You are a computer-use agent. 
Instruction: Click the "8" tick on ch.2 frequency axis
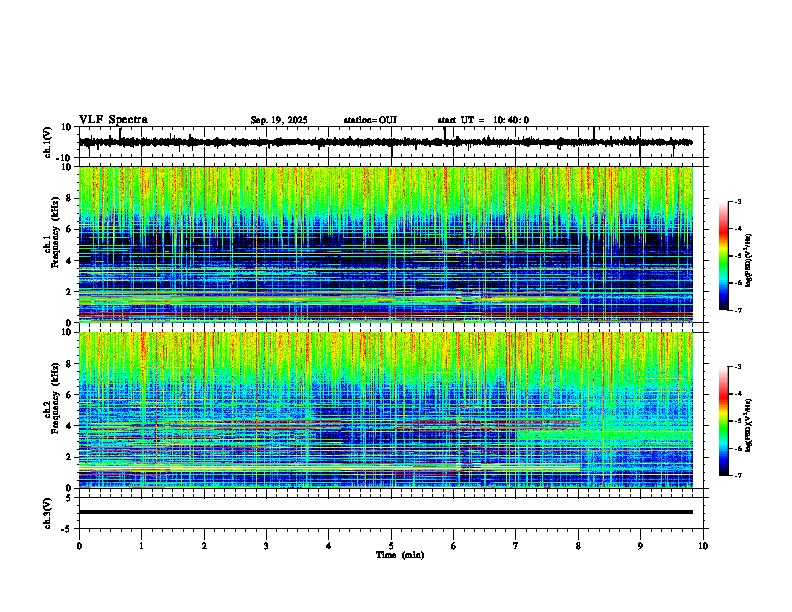click(70, 364)
